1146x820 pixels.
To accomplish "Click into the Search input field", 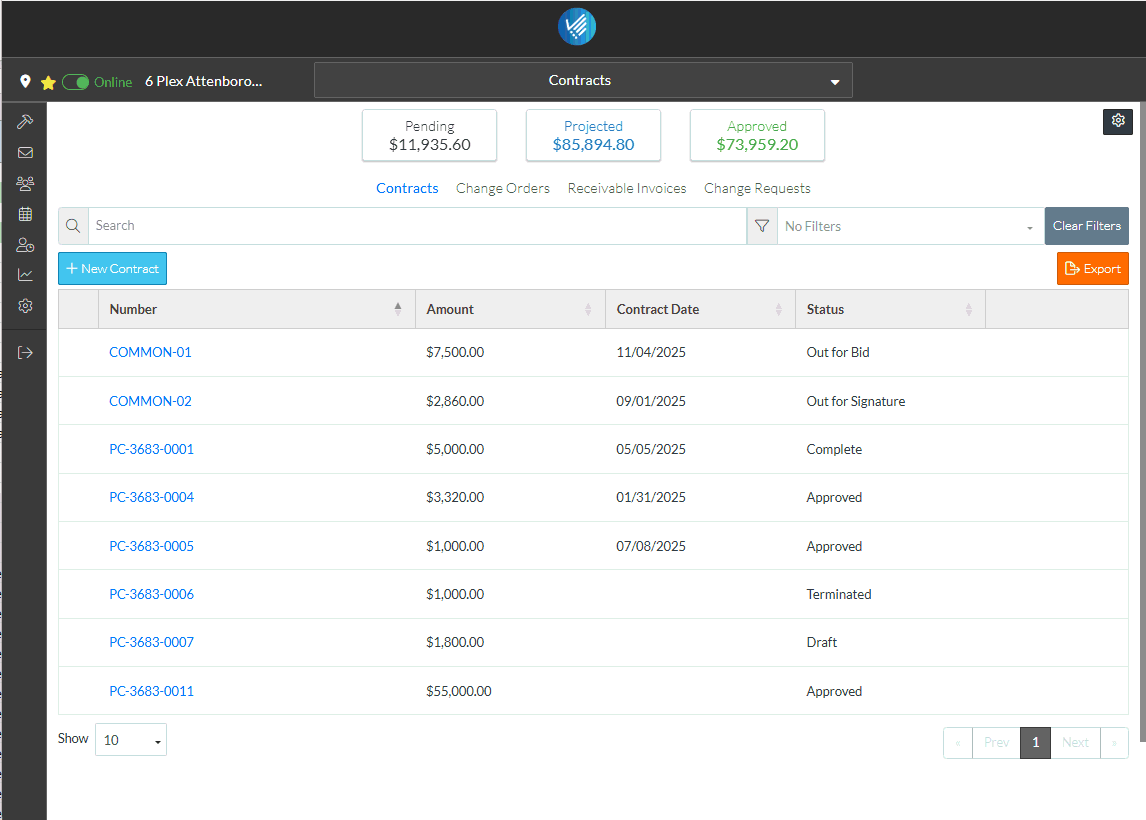I will coord(416,226).
